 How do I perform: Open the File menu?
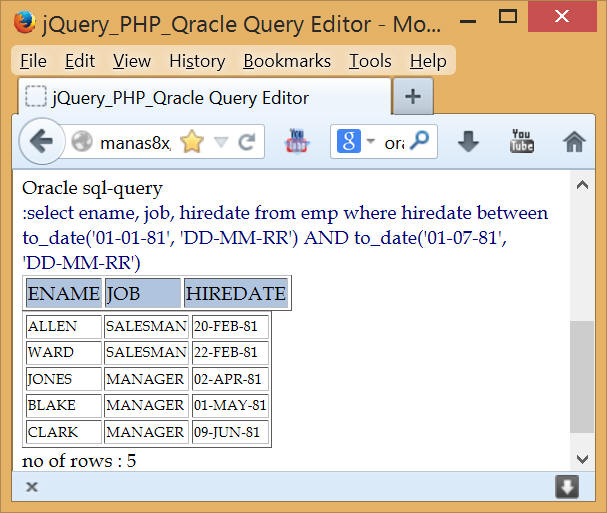tap(33, 61)
